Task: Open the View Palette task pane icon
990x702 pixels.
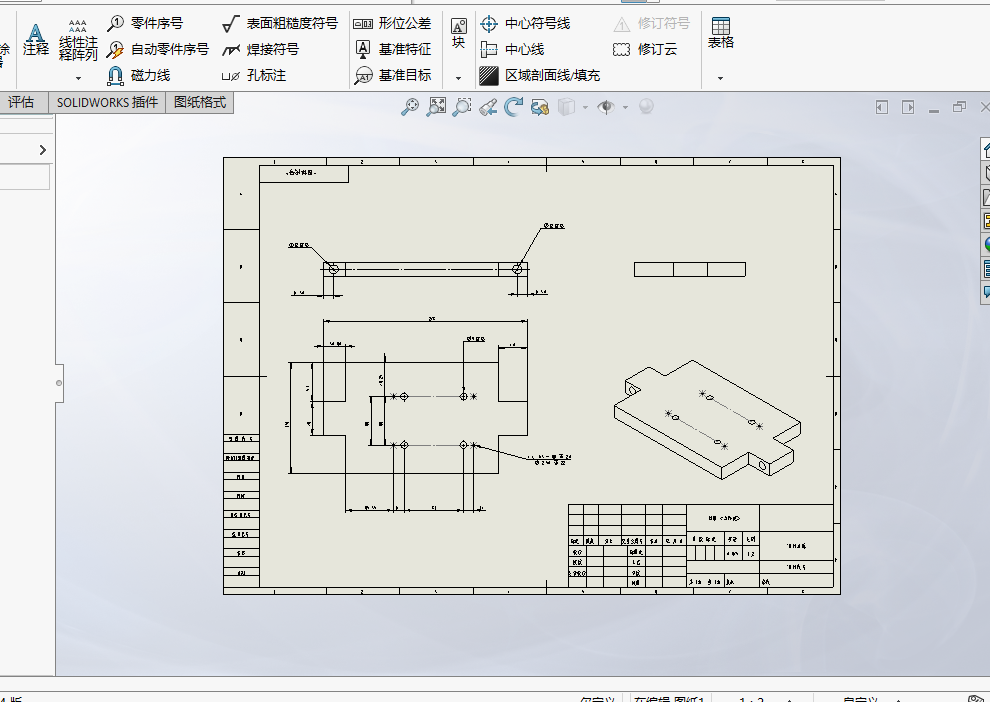Action: click(986, 221)
